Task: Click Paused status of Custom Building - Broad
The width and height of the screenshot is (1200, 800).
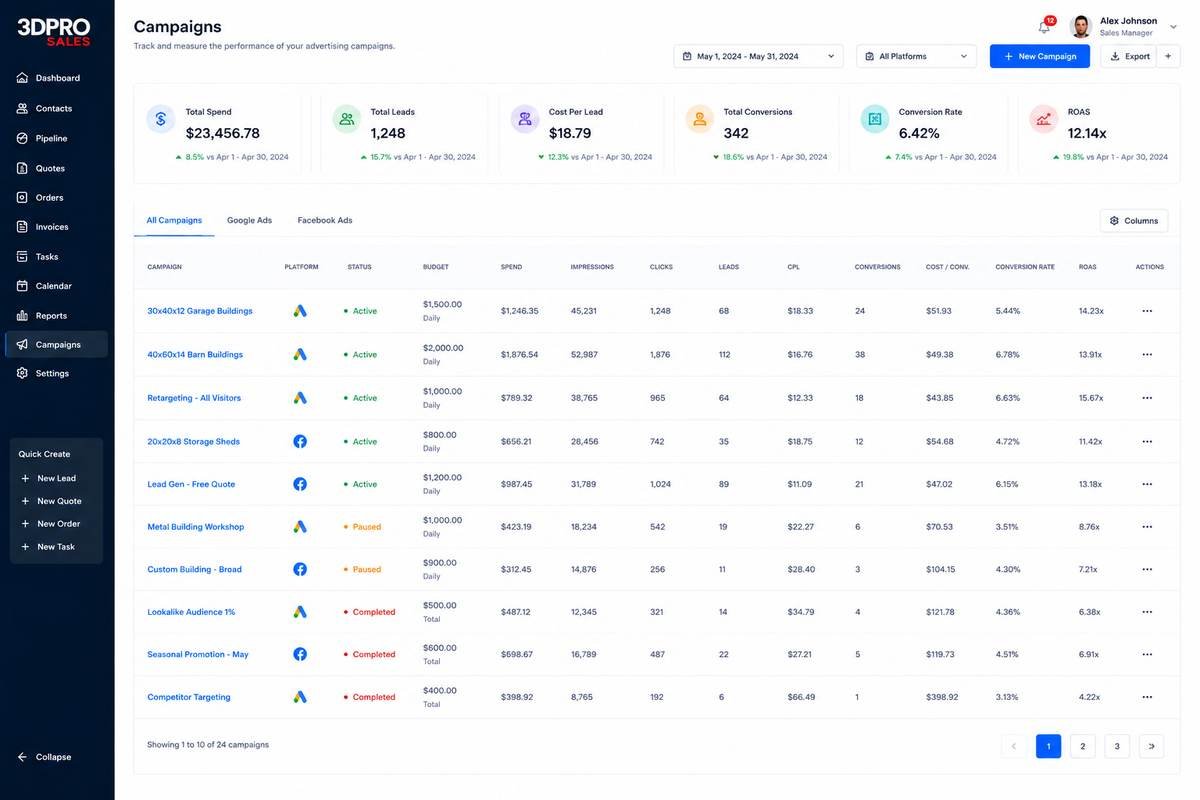Action: coord(362,569)
